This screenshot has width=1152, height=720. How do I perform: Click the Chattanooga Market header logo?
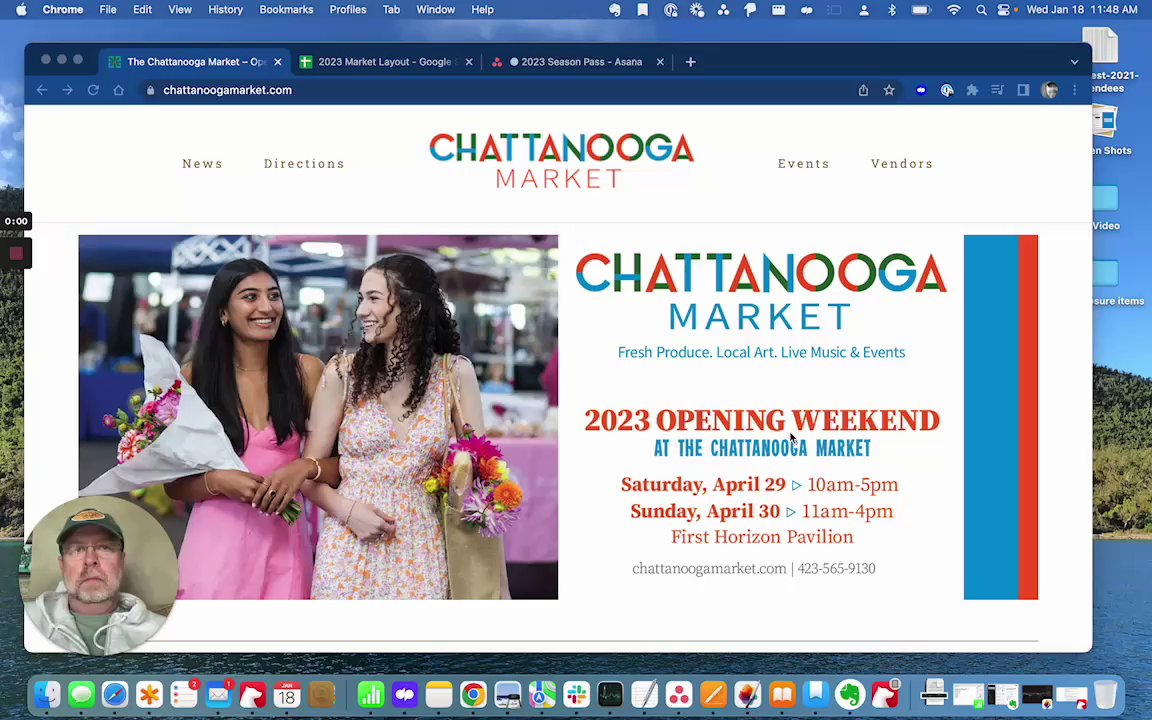[x=561, y=160]
